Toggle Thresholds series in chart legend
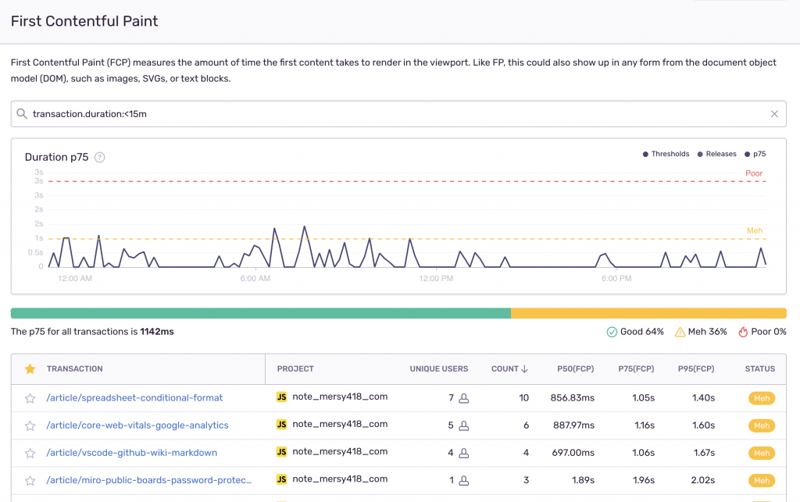 (x=665, y=154)
